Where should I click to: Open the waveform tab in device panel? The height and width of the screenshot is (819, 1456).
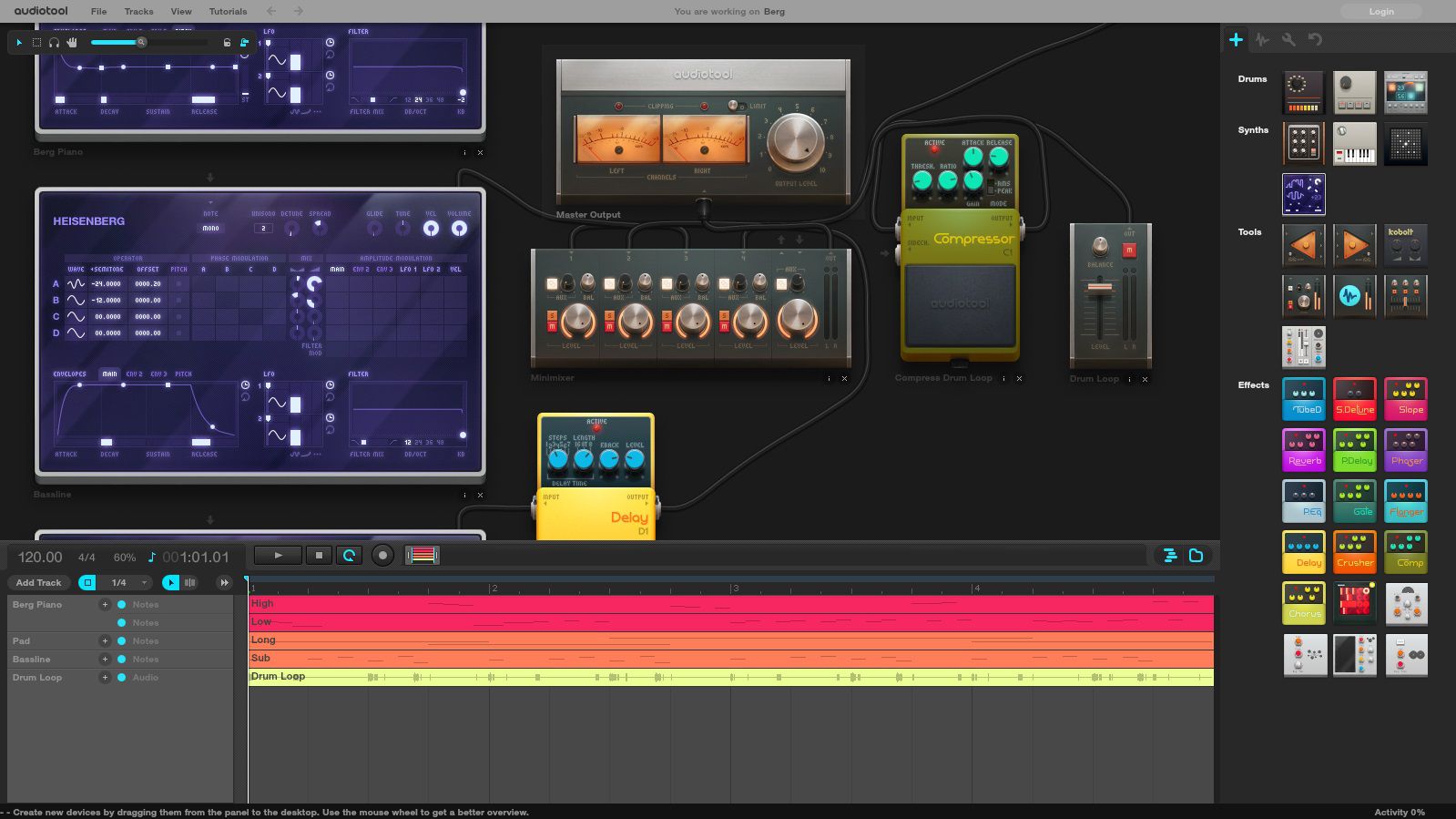(1261, 39)
